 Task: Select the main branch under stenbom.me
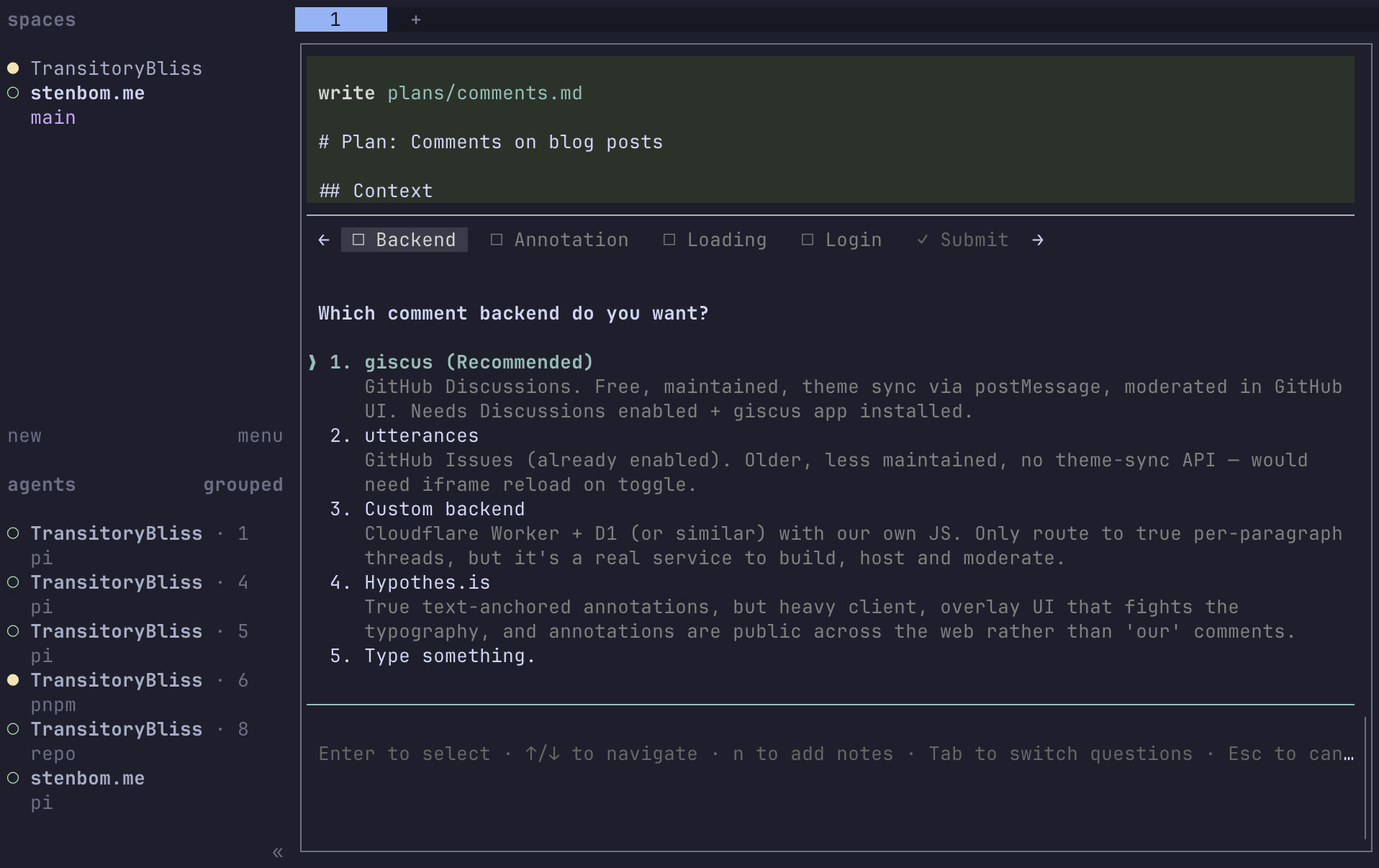click(53, 118)
